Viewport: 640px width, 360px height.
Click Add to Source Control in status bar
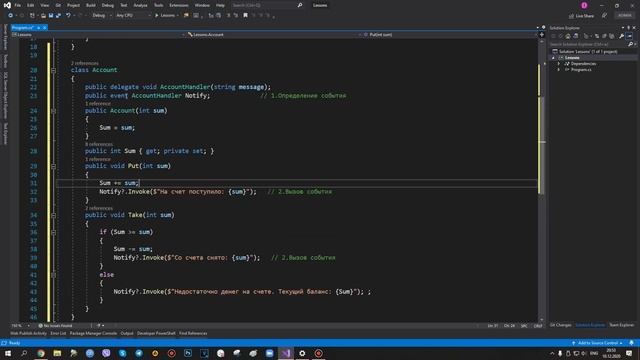598,343
